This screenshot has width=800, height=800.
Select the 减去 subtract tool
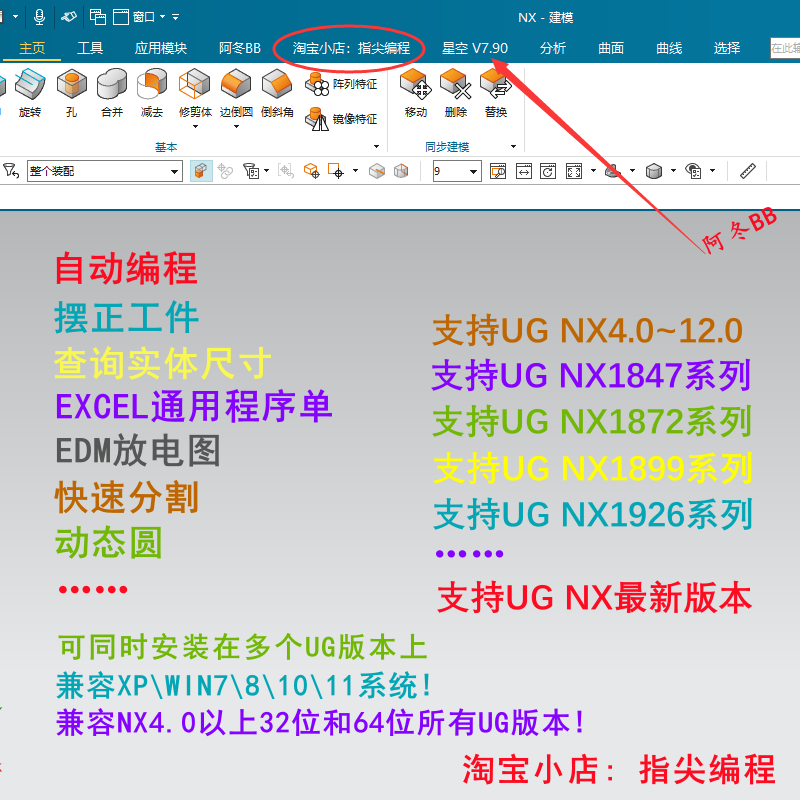coord(152,93)
